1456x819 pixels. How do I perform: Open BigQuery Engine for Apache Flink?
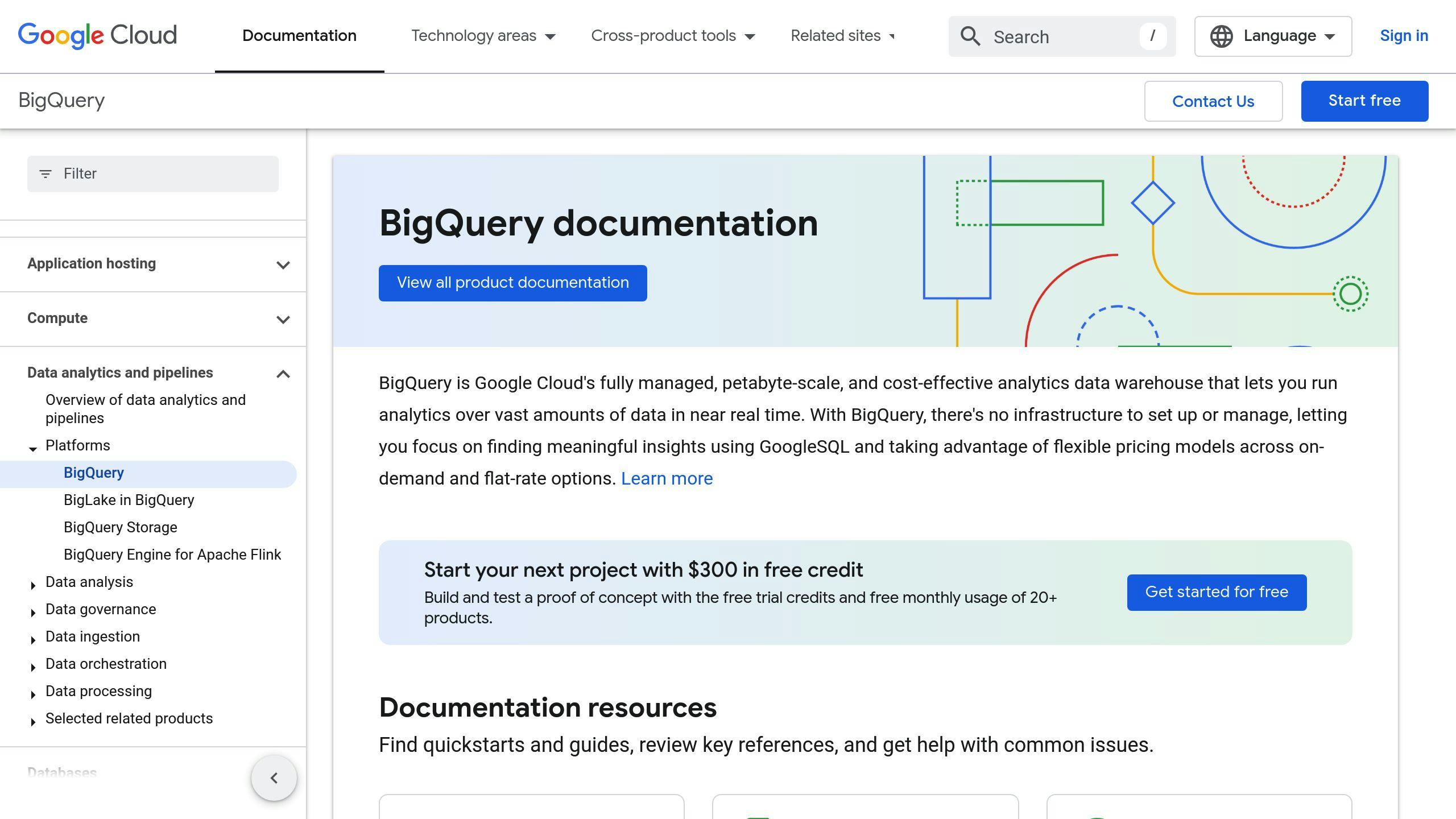point(172,555)
